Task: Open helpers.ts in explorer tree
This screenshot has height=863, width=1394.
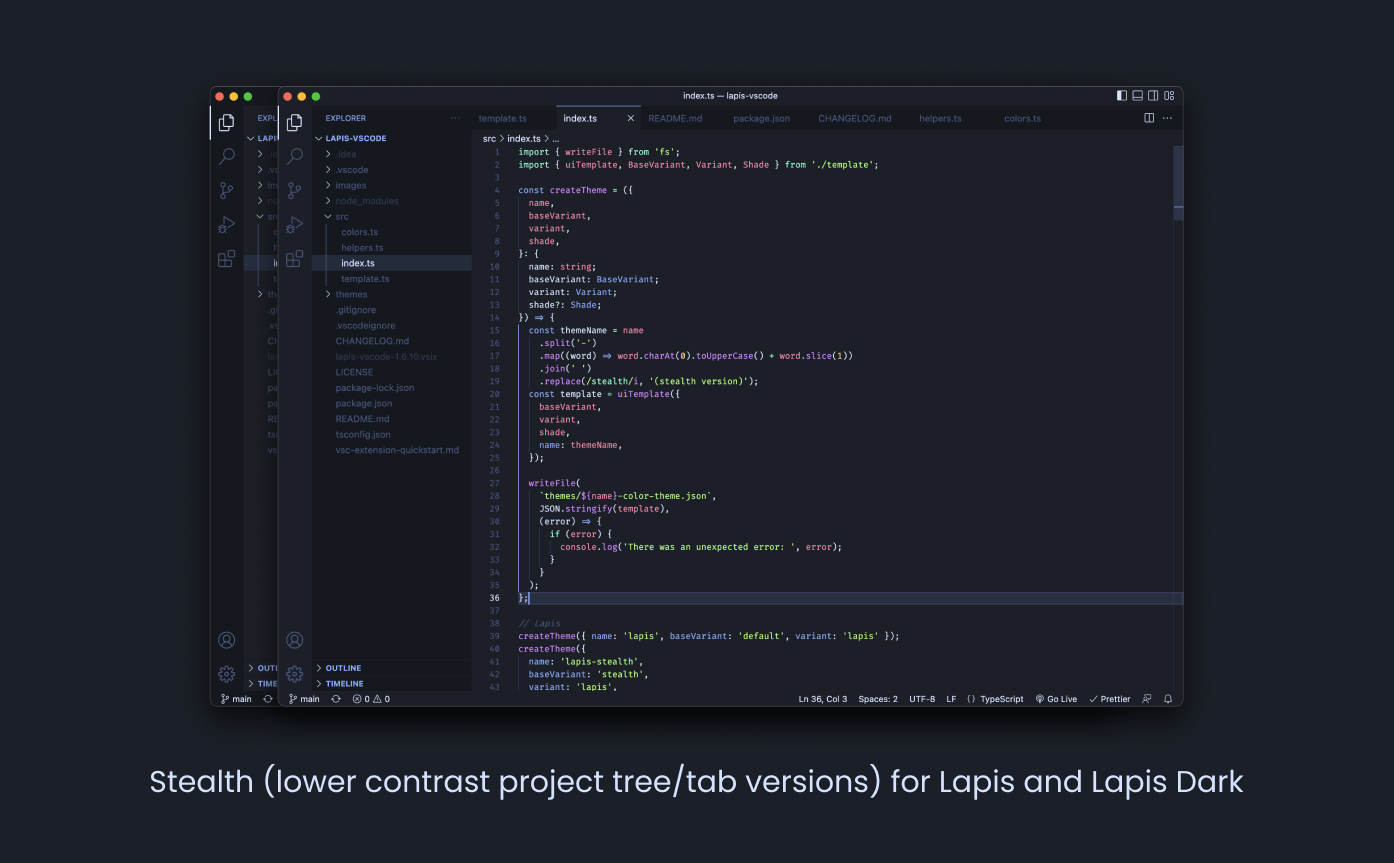Action: click(x=392, y=248)
